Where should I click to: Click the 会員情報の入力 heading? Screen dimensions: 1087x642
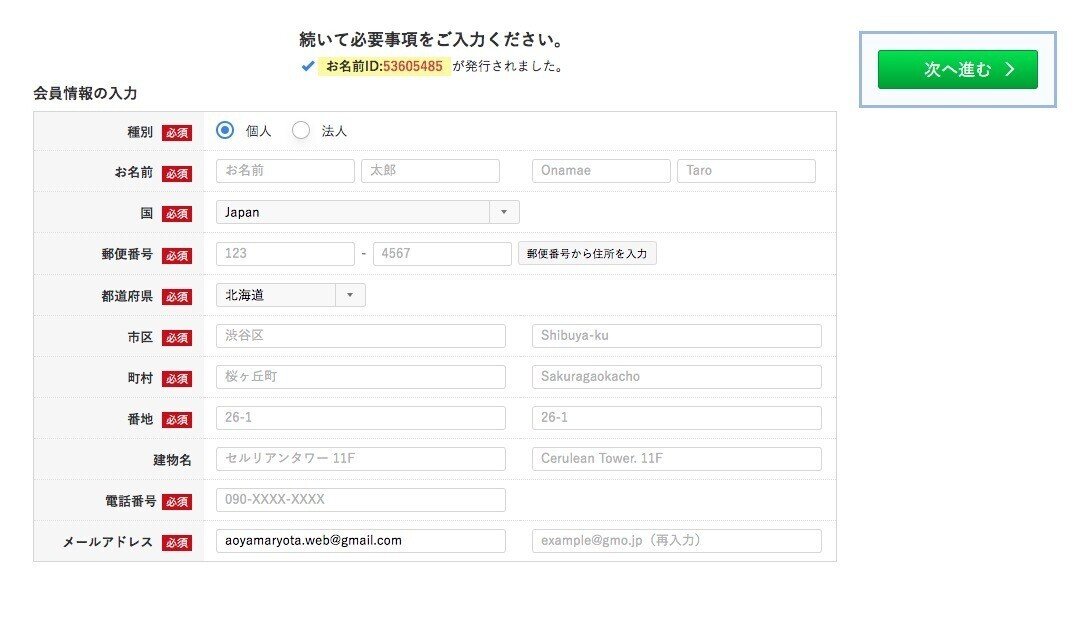[x=85, y=94]
